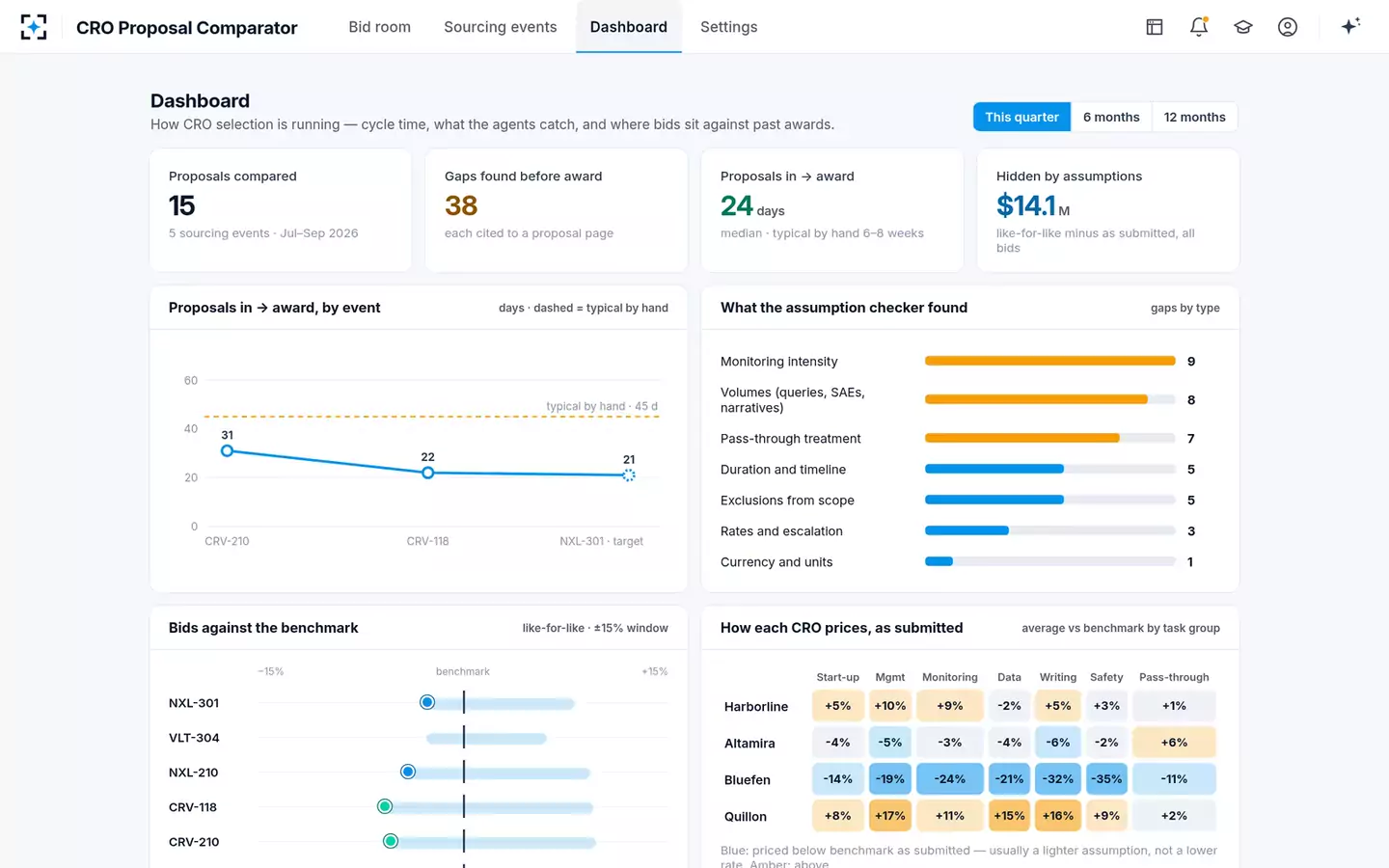
Task: Click the CRV-210 line chart point labeled 31
Action: click(227, 450)
